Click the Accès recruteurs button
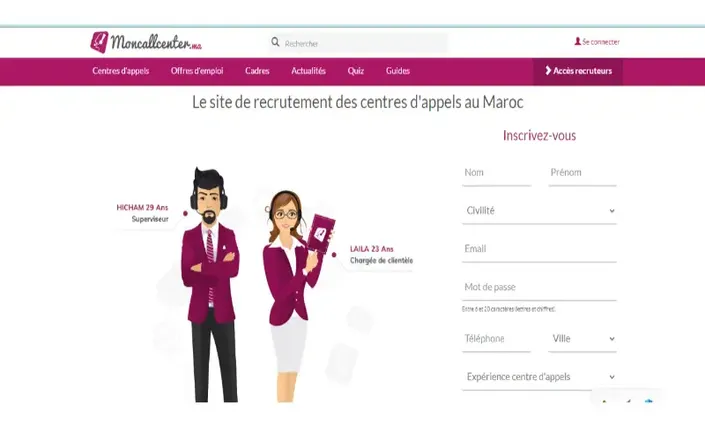Image resolution: width=705 pixels, height=427 pixels. pos(578,71)
